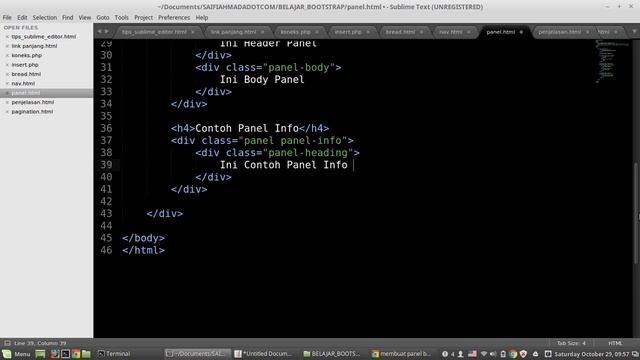
Task: Place cursor on 'Ini Body Panel' text
Action: pyautogui.click(x=262, y=80)
